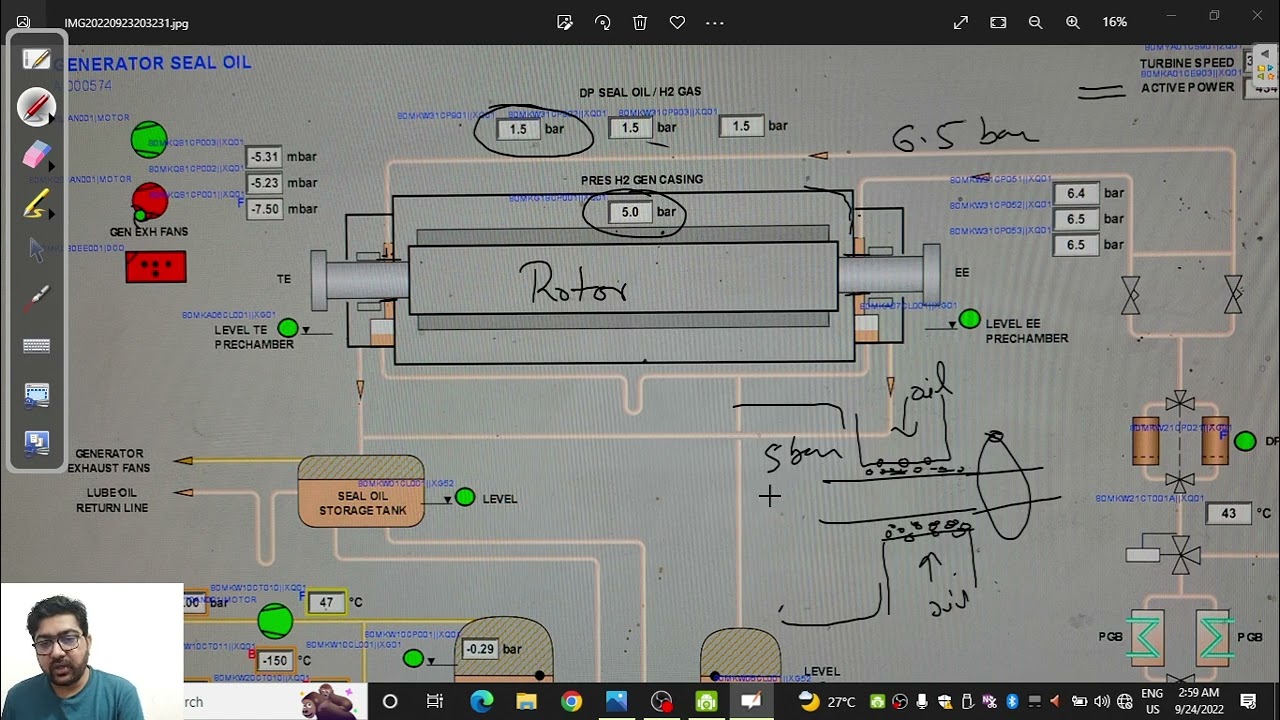Click the 16% zoom level readout
This screenshot has height=720, width=1280.
pos(1115,22)
